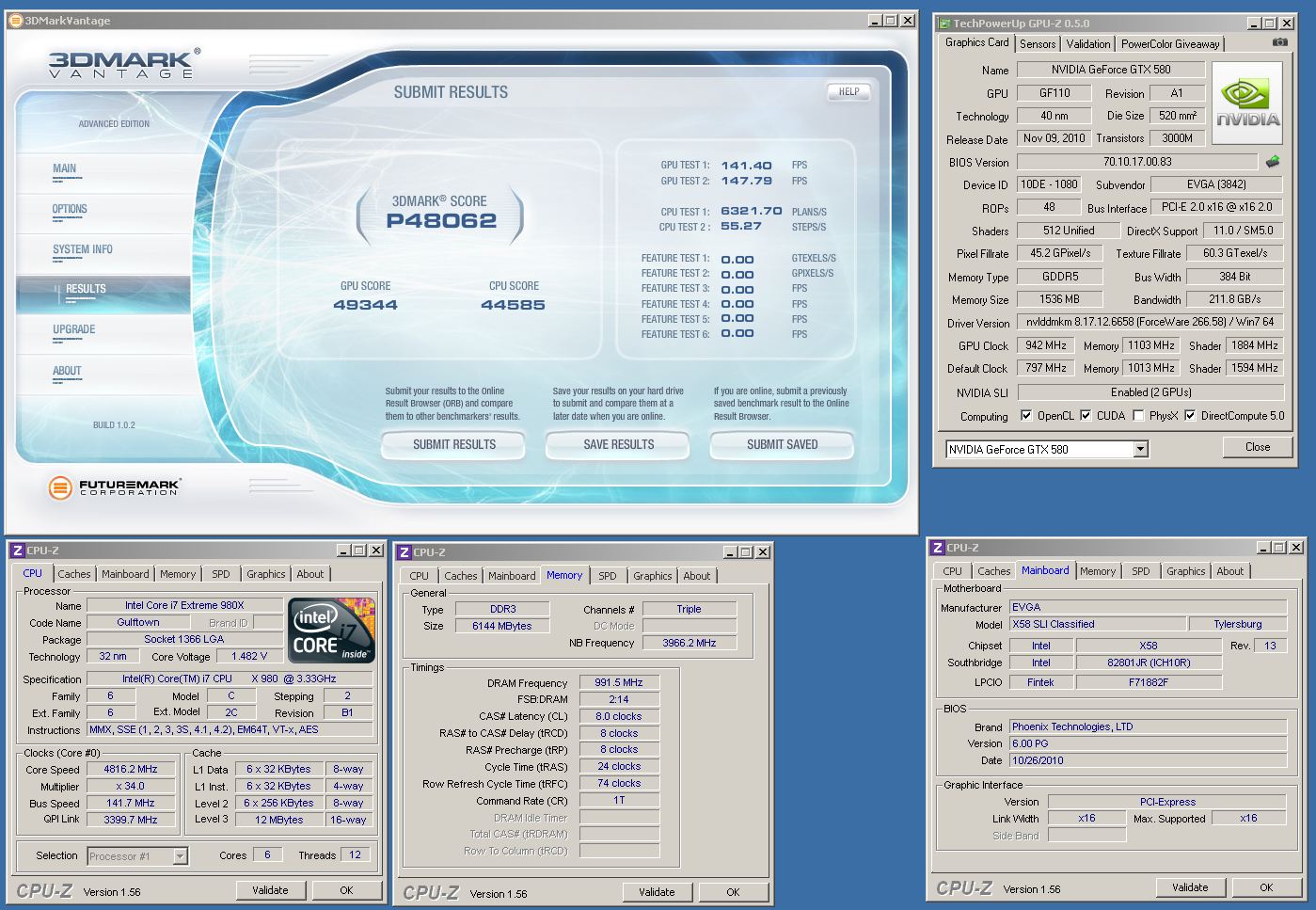Click the Core Speed value 4816.2 MHz
This screenshot has height=910, width=1316.
(131, 769)
